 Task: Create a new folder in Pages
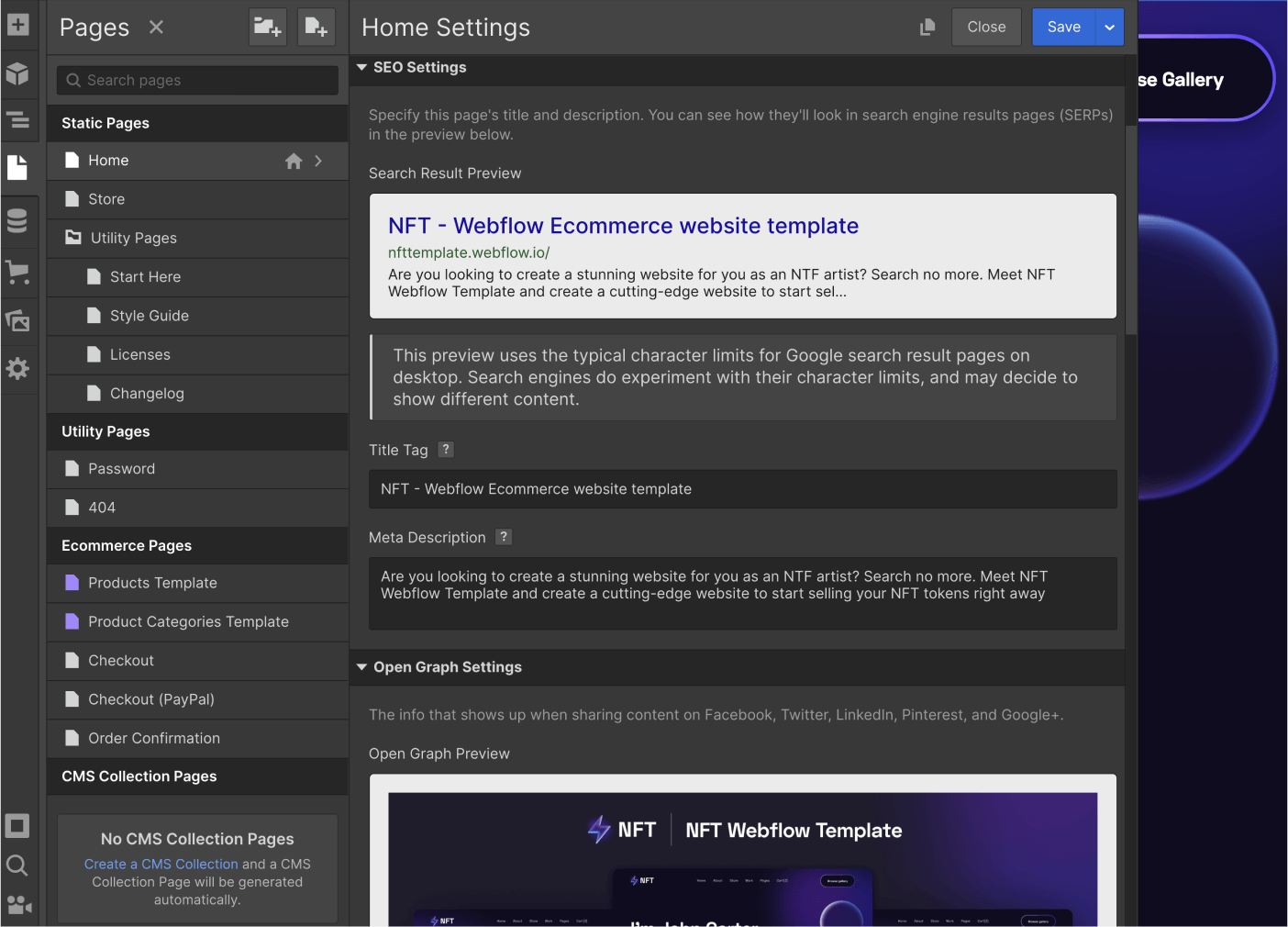click(x=267, y=27)
